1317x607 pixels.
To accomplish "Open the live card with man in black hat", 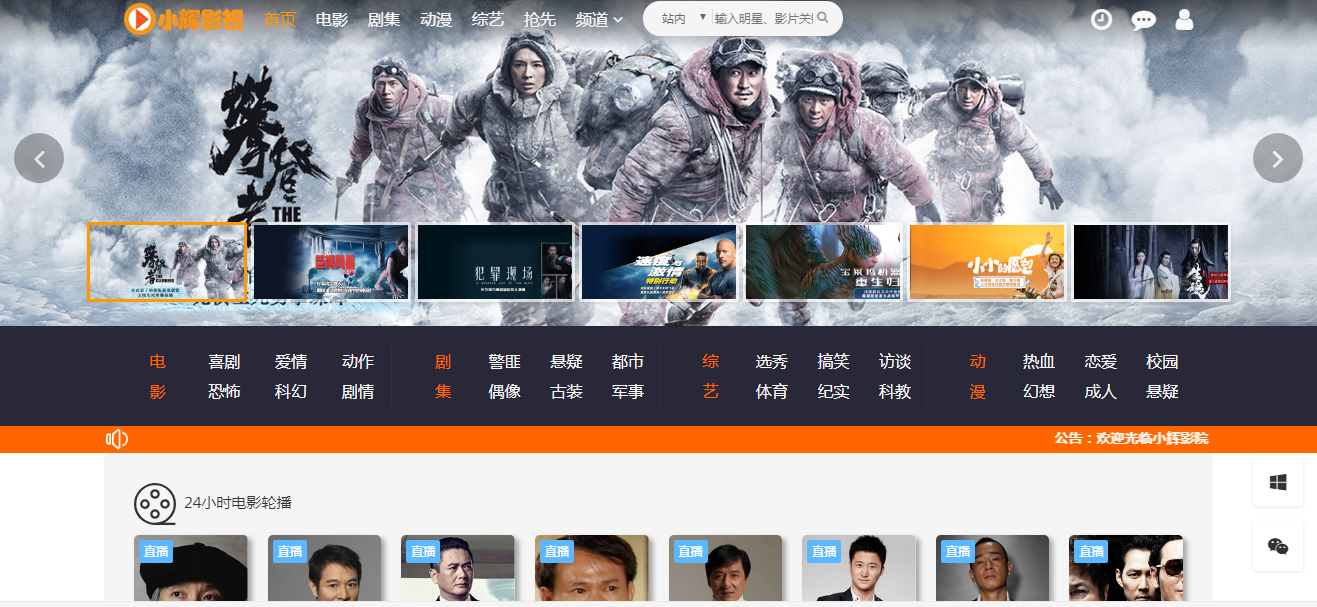I will click(191, 569).
